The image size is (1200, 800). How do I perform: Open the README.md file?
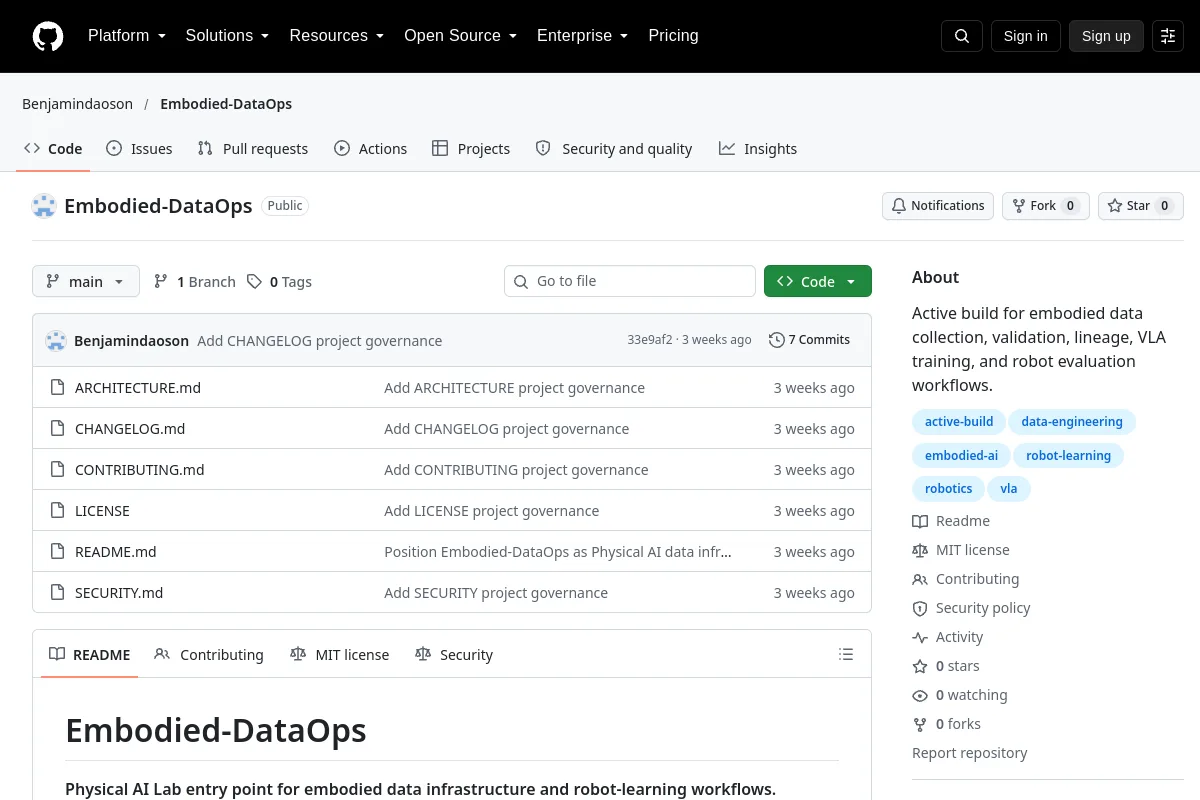116,552
